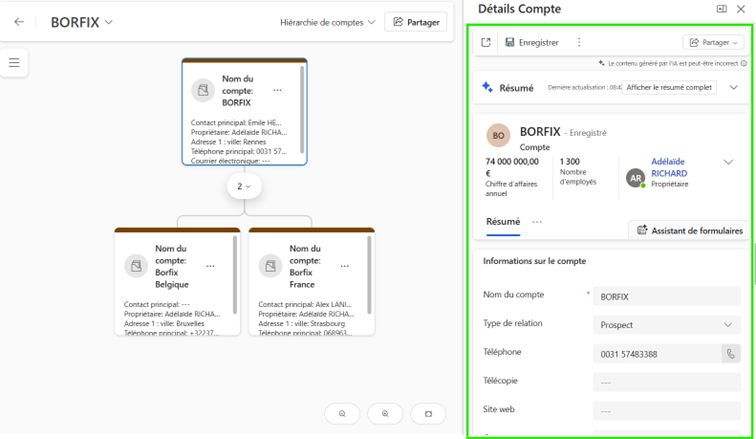The height and width of the screenshot is (439, 756).
Task: Click Partager button in hierarchy header
Action: (416, 22)
